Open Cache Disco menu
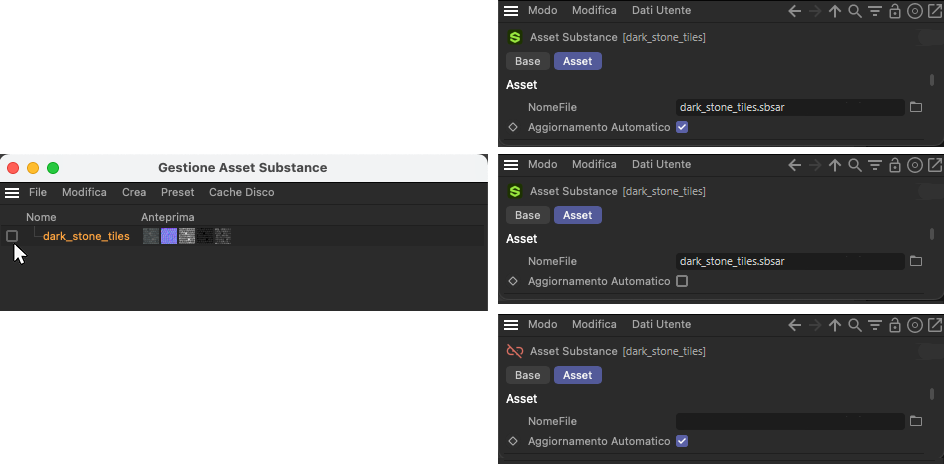This screenshot has height=464, width=944. pyautogui.click(x=241, y=193)
